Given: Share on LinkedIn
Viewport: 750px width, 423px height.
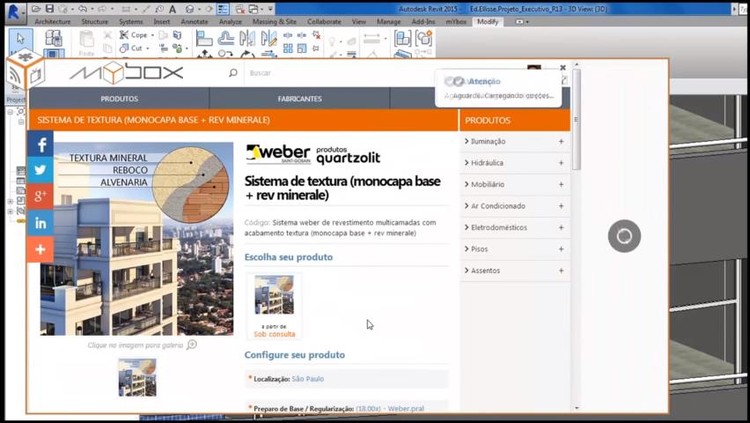Looking at the screenshot, I should pyautogui.click(x=40, y=223).
